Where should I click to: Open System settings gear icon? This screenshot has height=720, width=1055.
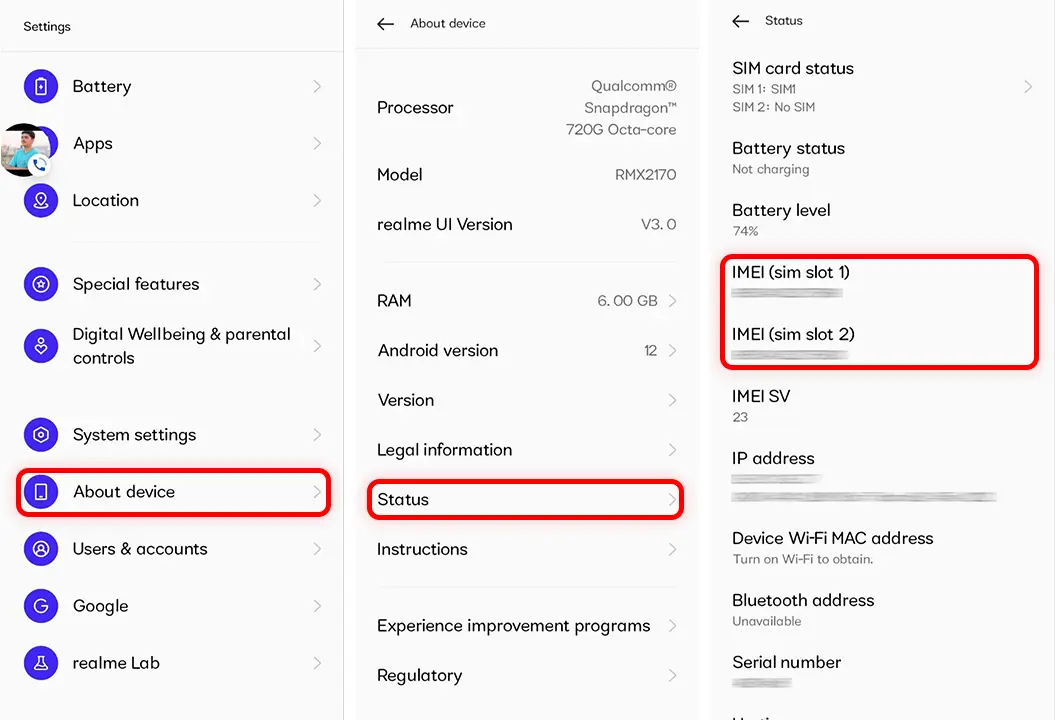[x=41, y=435]
